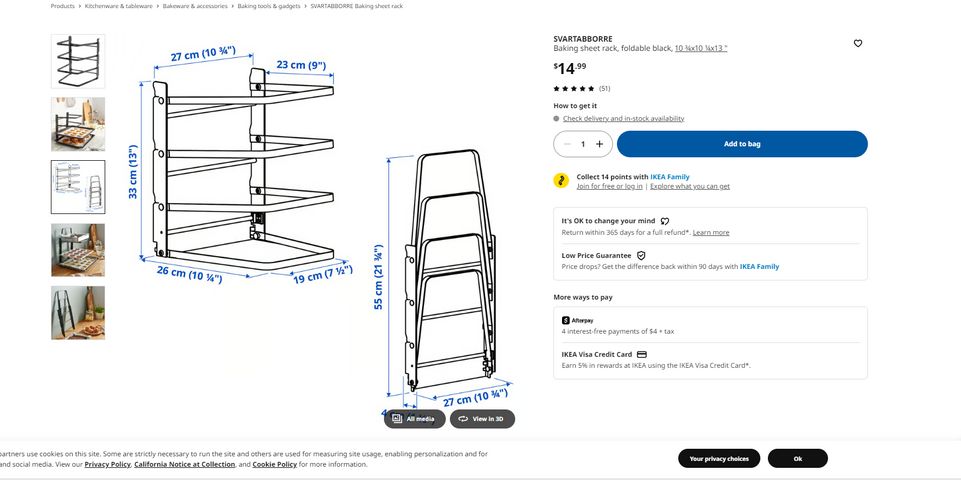Select the first rack product thumbnail
Image resolution: width=961 pixels, height=480 pixels.
(78, 61)
